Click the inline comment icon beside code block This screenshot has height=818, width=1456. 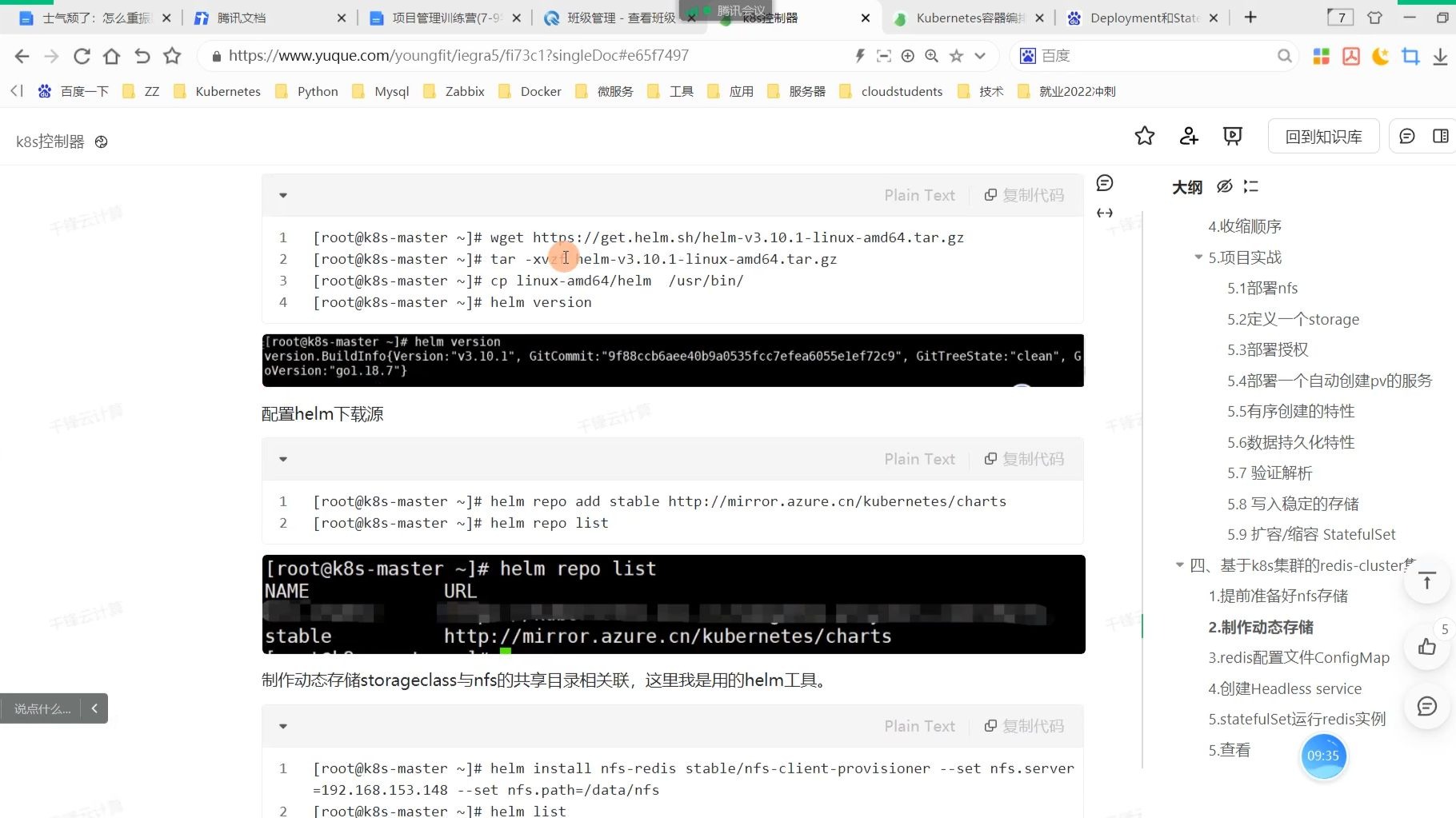click(1105, 183)
